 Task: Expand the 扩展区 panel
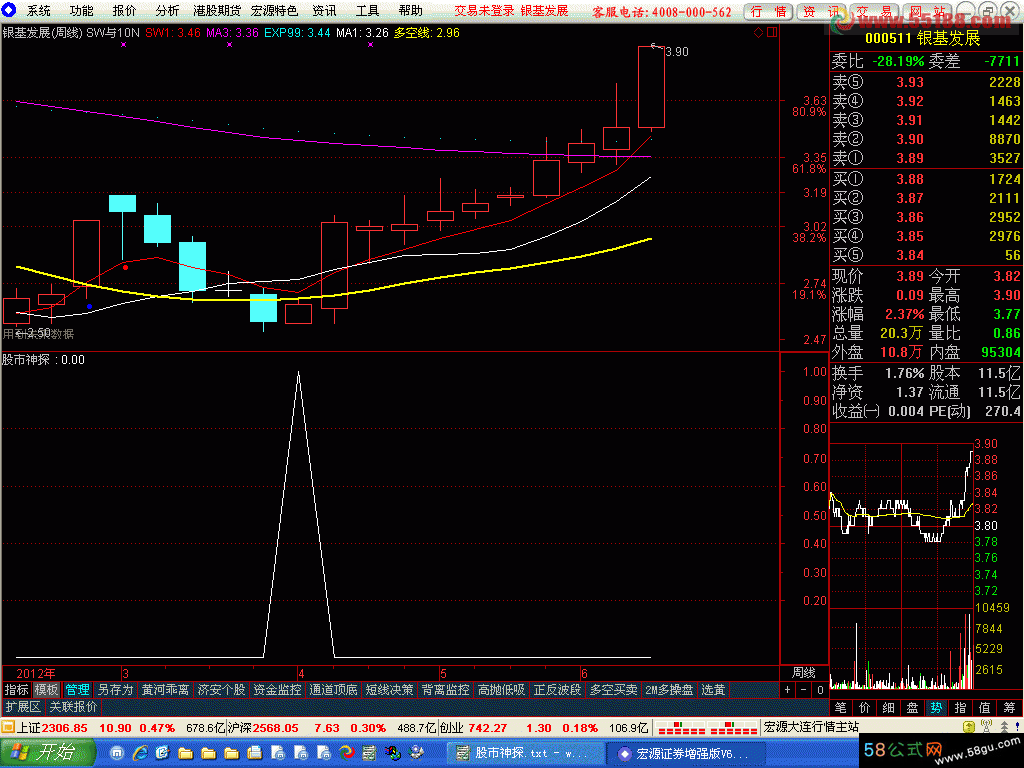[22, 707]
